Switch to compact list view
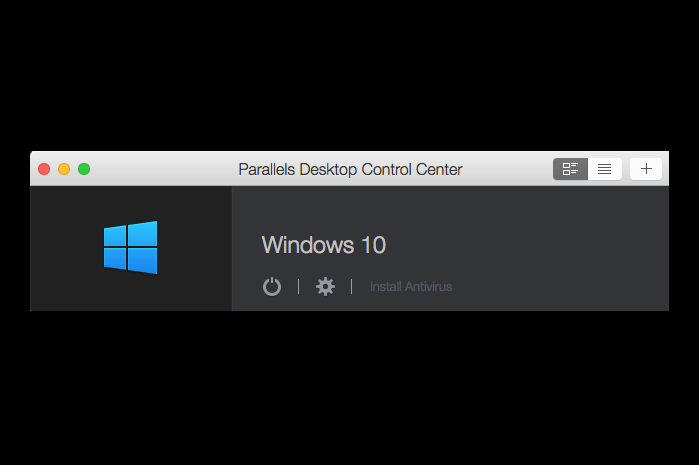Image resolution: width=699 pixels, height=465 pixels. 604,169
